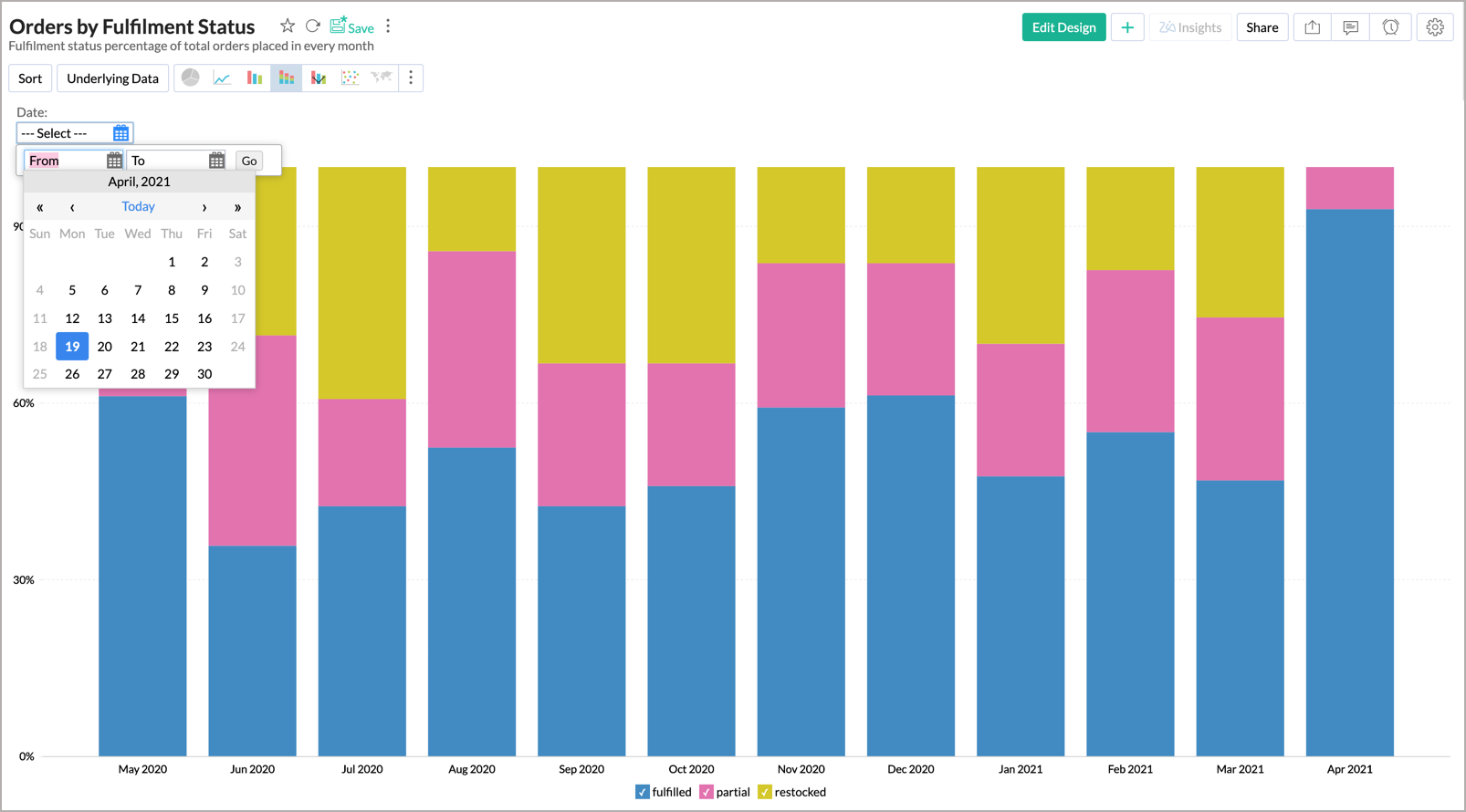
Task: Switch to line chart type
Action: pyautogui.click(x=222, y=78)
